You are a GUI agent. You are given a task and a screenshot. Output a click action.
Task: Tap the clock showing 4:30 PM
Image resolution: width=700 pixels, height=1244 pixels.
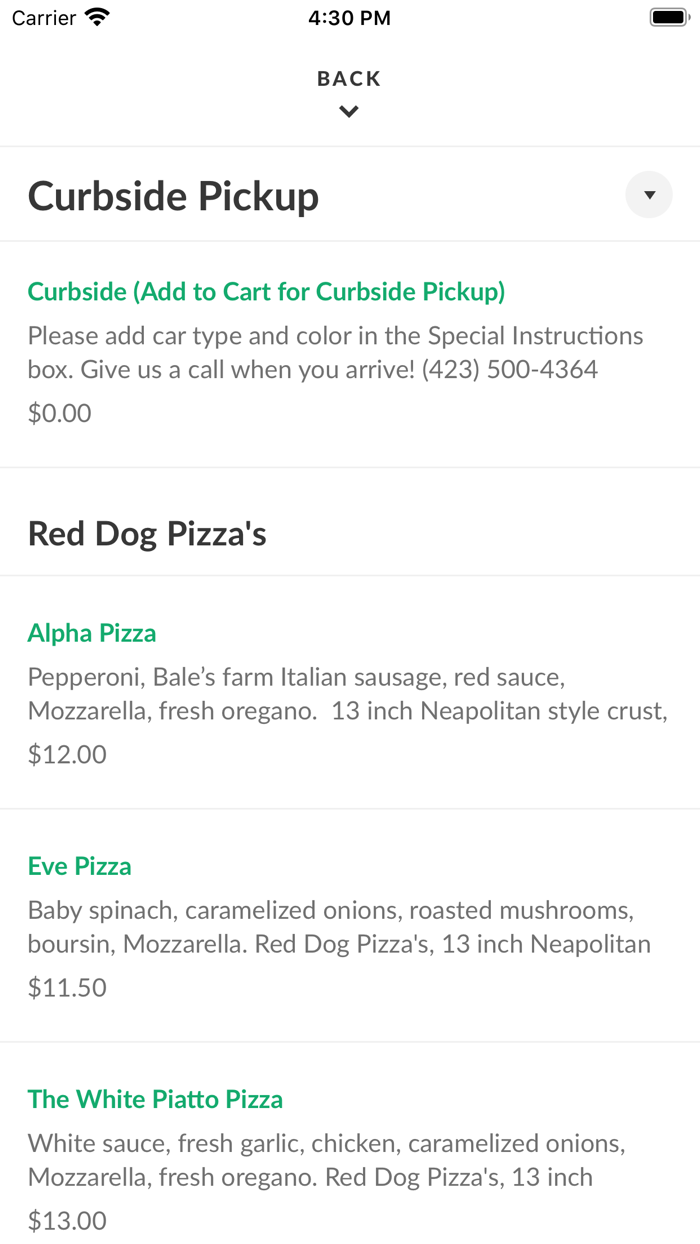(349, 17)
